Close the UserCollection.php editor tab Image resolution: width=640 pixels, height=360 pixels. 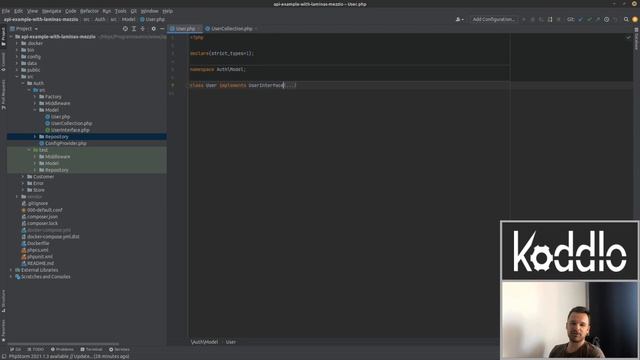click(x=256, y=29)
